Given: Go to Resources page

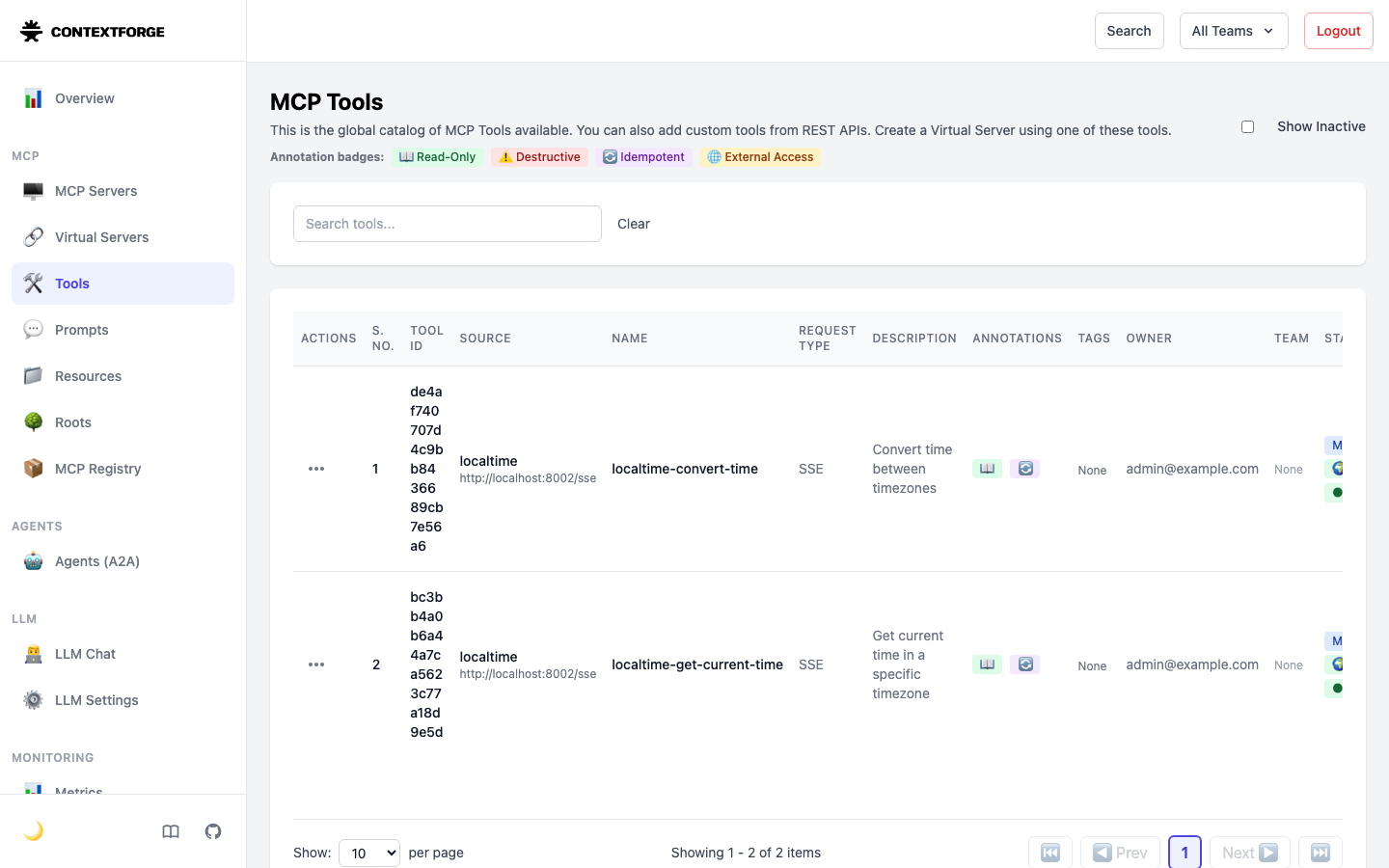Looking at the screenshot, I should (x=123, y=376).
